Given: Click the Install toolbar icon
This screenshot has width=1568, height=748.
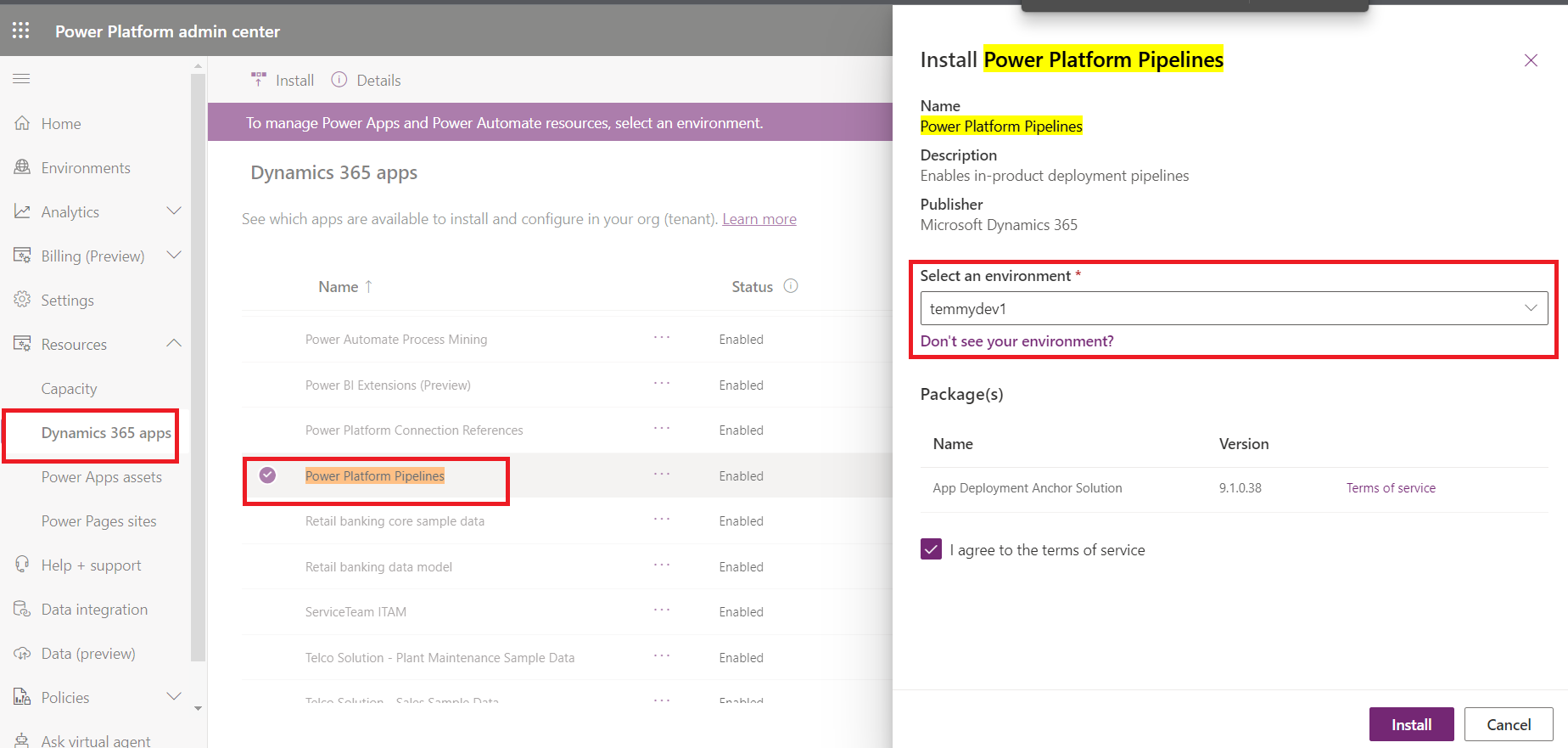Looking at the screenshot, I should [x=259, y=80].
